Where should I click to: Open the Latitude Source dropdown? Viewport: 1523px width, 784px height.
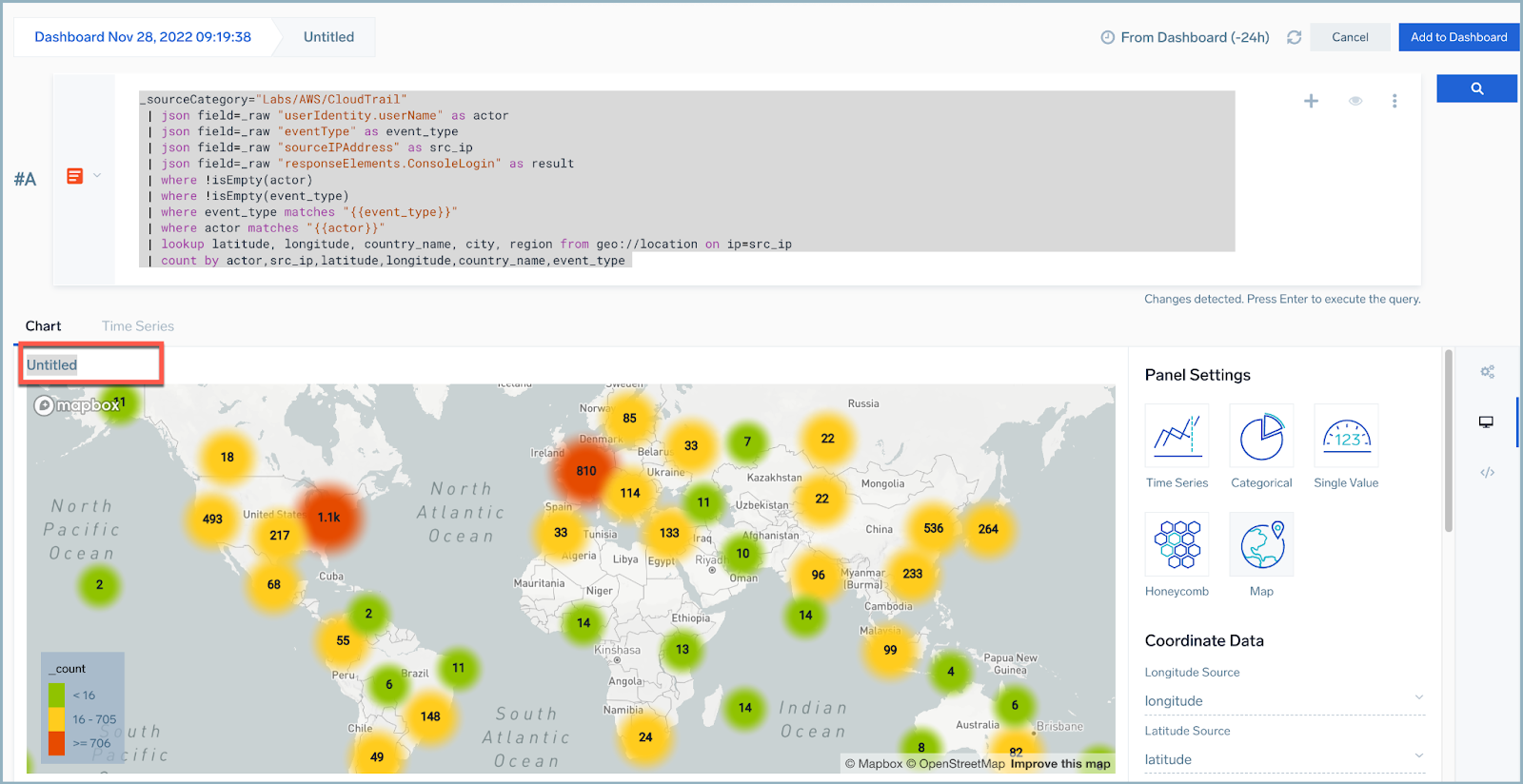tap(1283, 758)
